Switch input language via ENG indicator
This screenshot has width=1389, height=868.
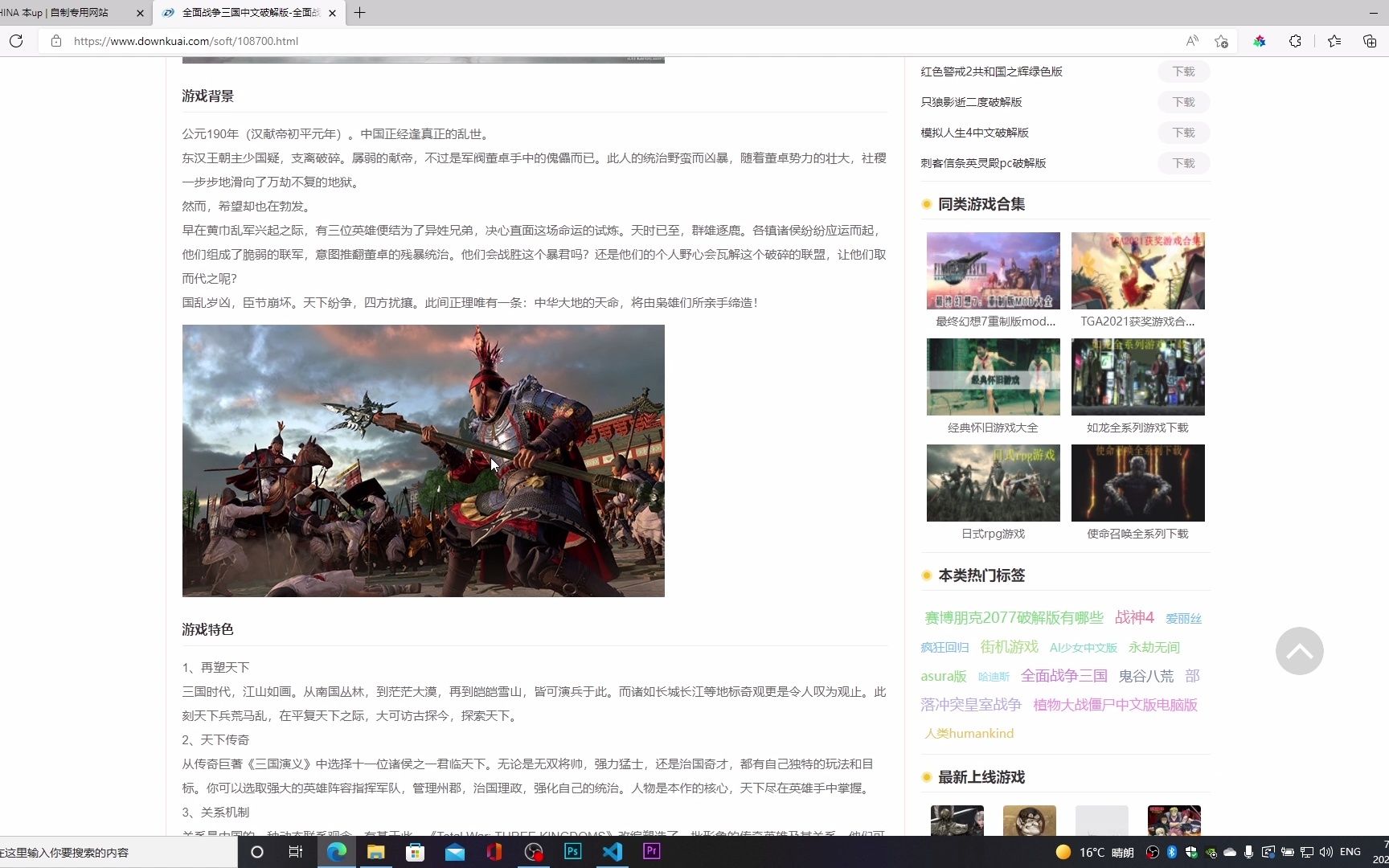coord(1350,852)
